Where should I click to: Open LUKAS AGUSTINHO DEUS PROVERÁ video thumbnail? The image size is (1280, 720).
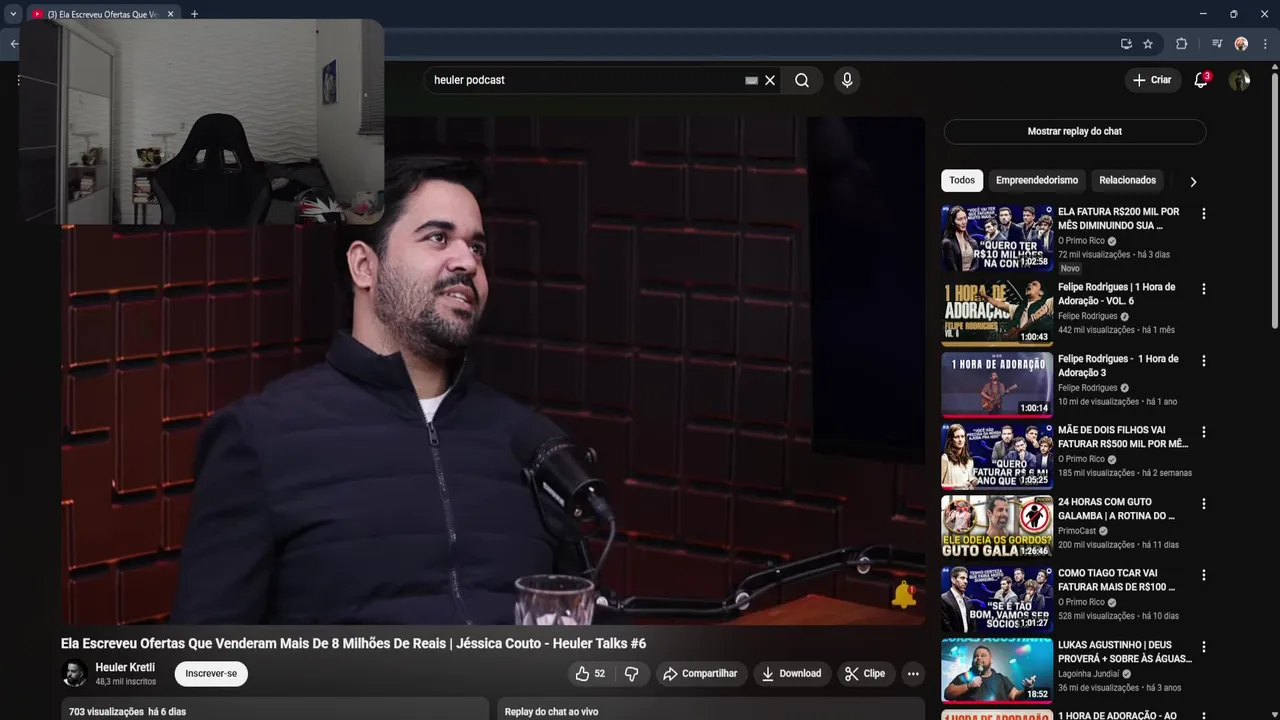pos(997,671)
